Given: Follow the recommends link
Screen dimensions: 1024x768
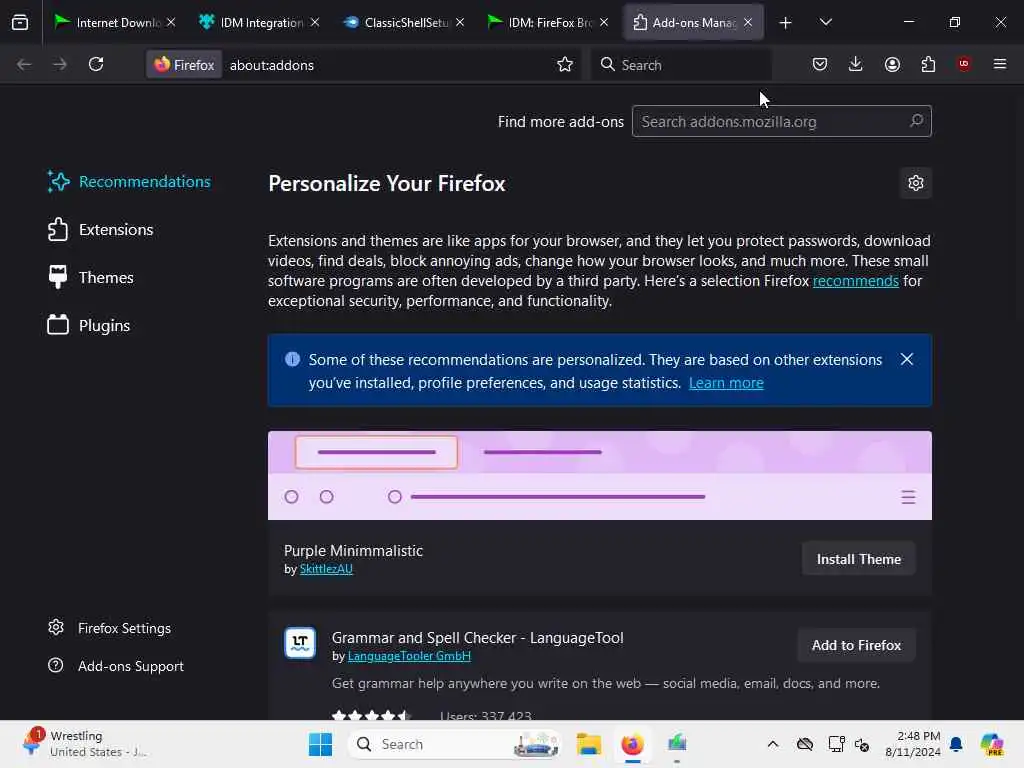Looking at the screenshot, I should pyautogui.click(x=856, y=281).
